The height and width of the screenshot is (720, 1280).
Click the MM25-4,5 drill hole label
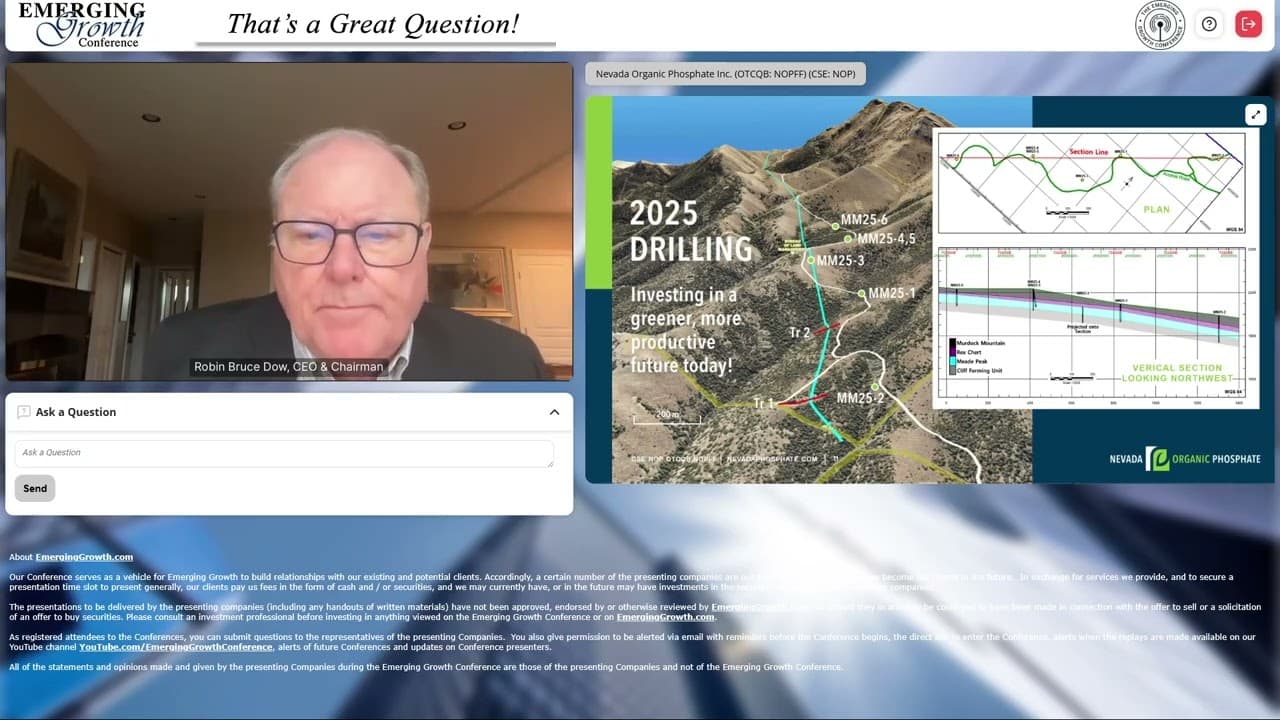click(x=886, y=239)
